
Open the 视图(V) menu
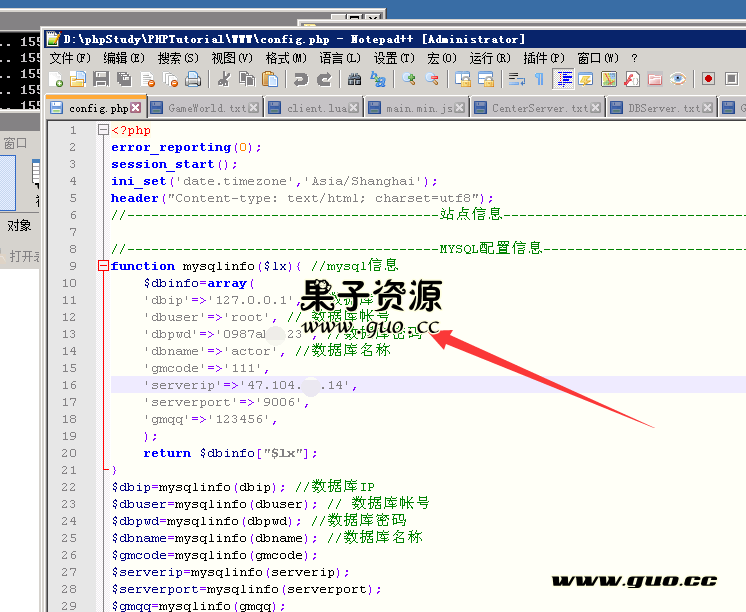tap(232, 58)
